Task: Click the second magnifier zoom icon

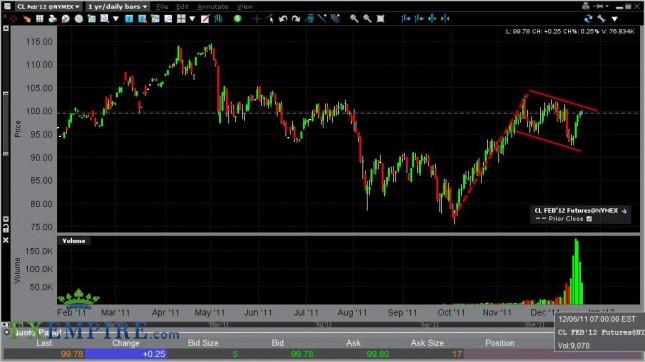Action: tap(367, 19)
